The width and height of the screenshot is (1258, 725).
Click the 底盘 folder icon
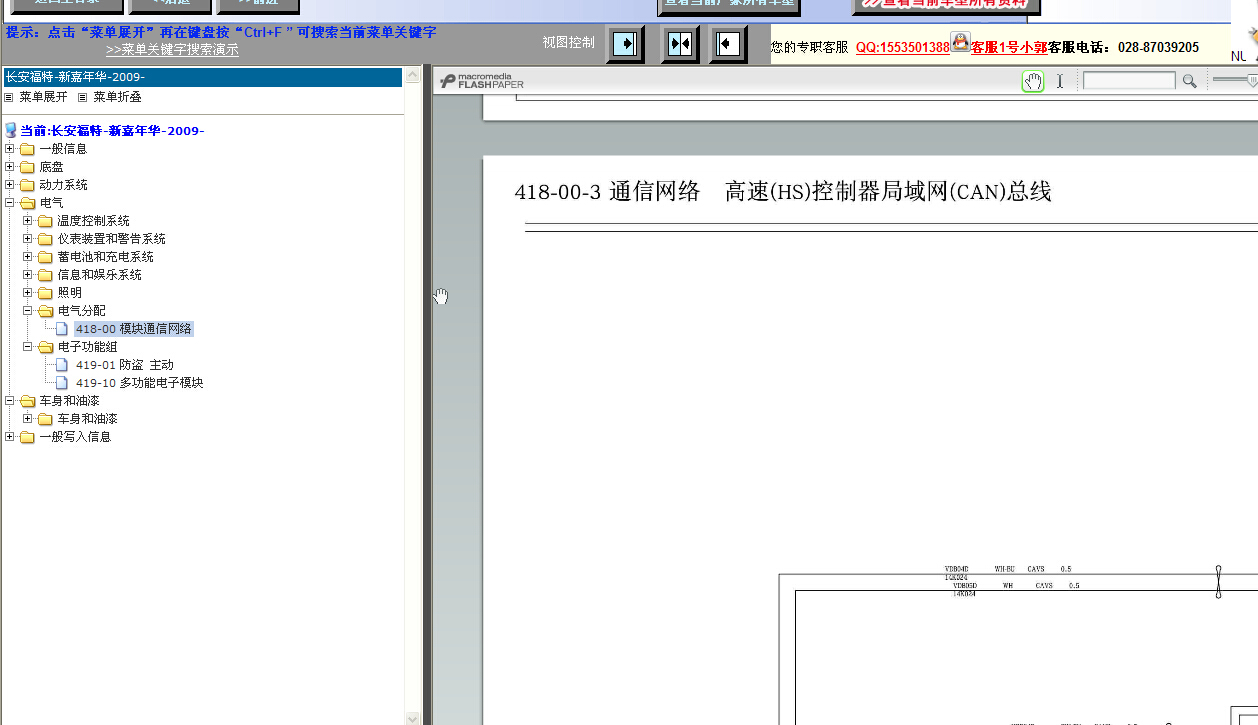27,167
